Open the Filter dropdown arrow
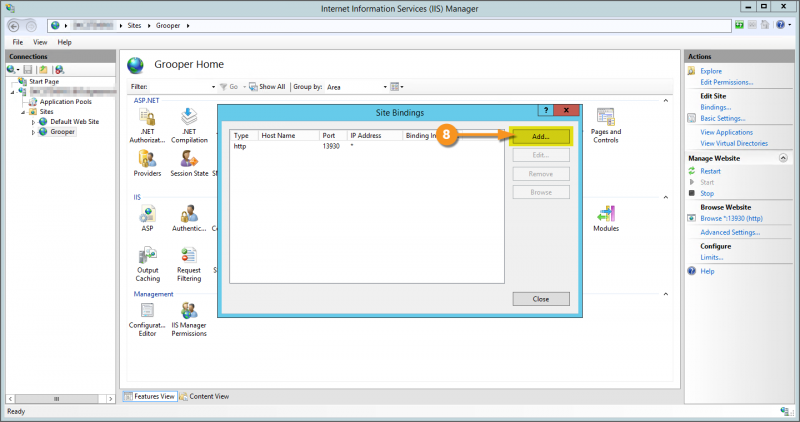The width and height of the screenshot is (800, 422). [213, 87]
